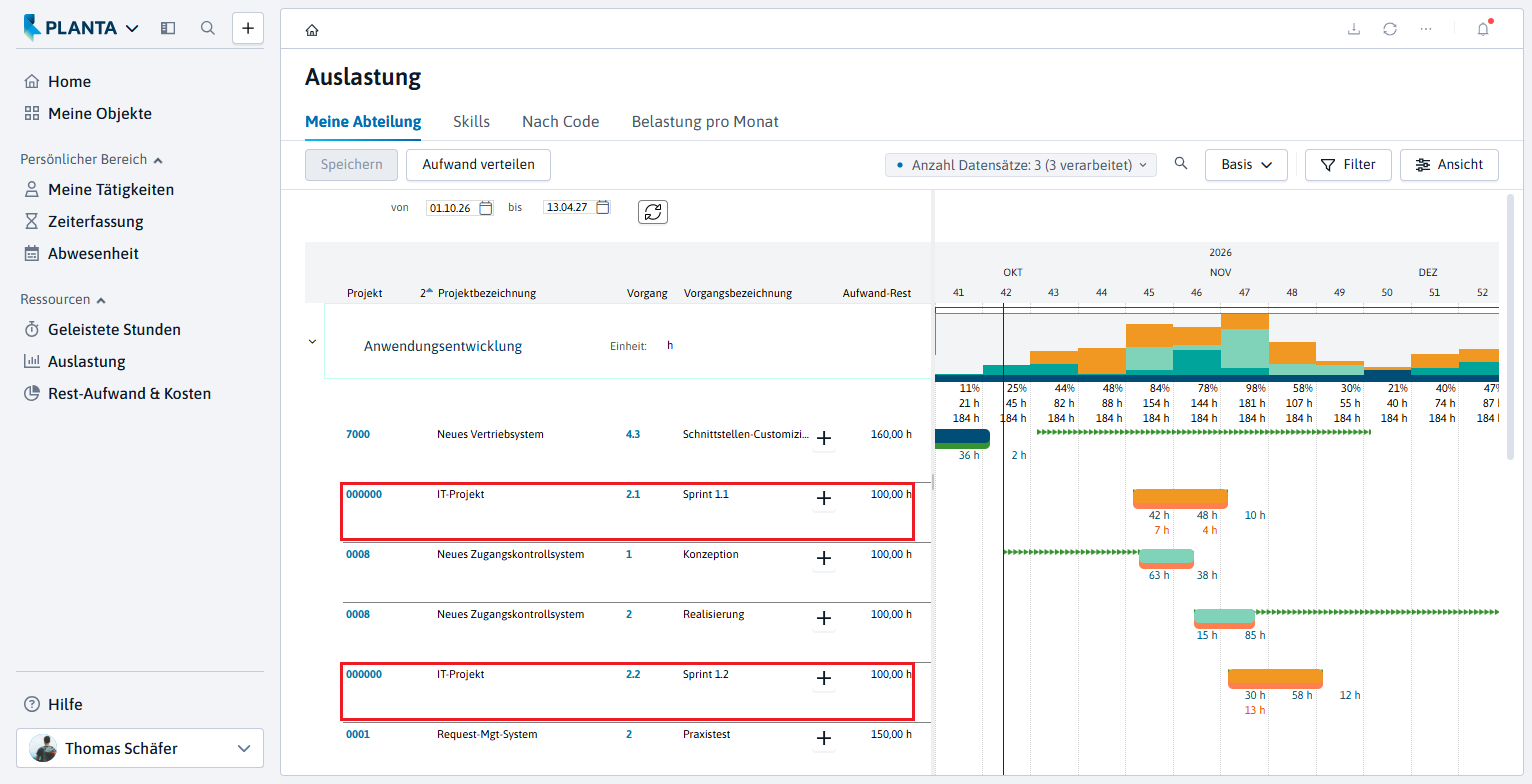Collapse the Persönlicher Bereich section
This screenshot has width=1532, height=784.
[158, 159]
